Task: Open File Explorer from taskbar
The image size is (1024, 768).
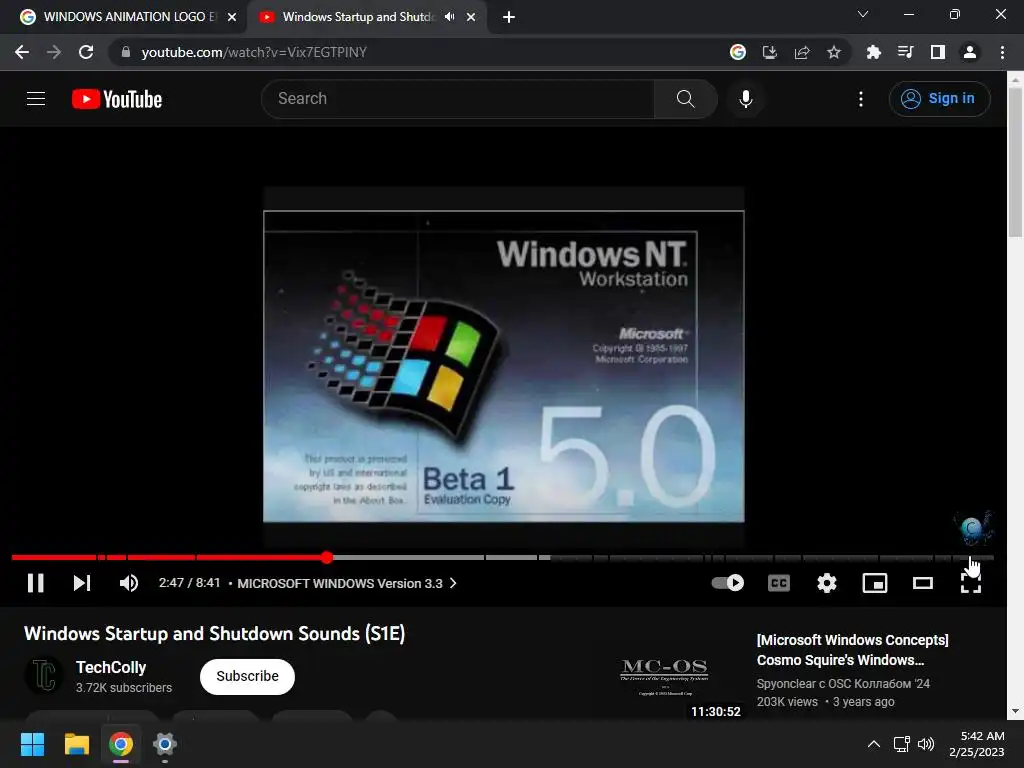Action: (76, 744)
